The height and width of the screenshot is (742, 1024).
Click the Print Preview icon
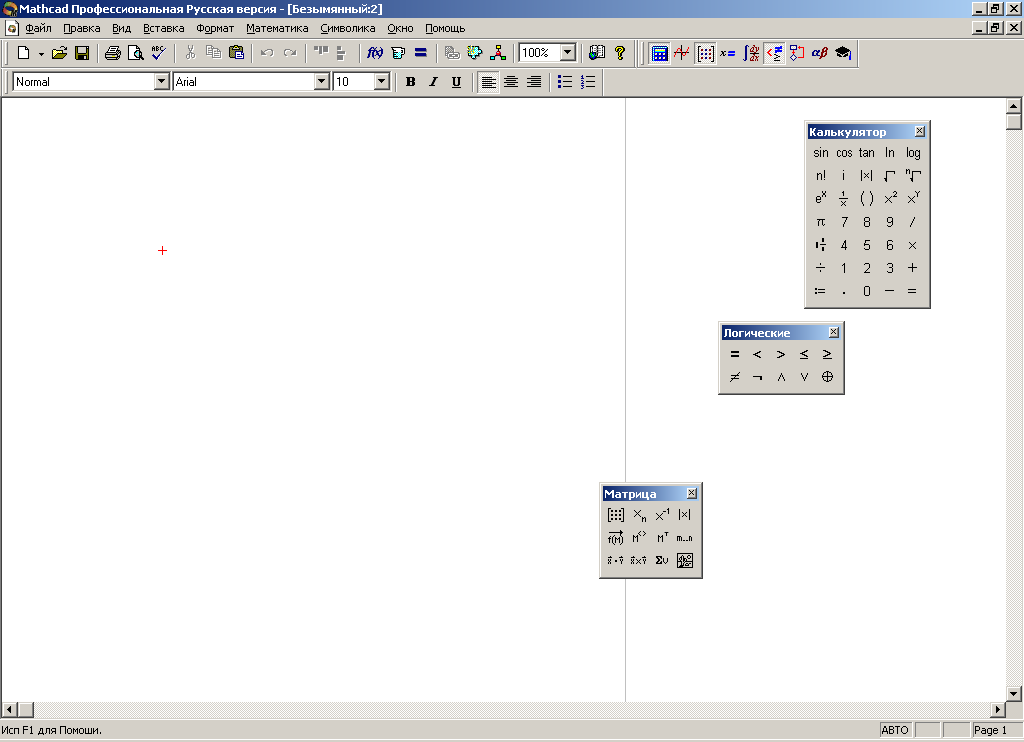(136, 53)
